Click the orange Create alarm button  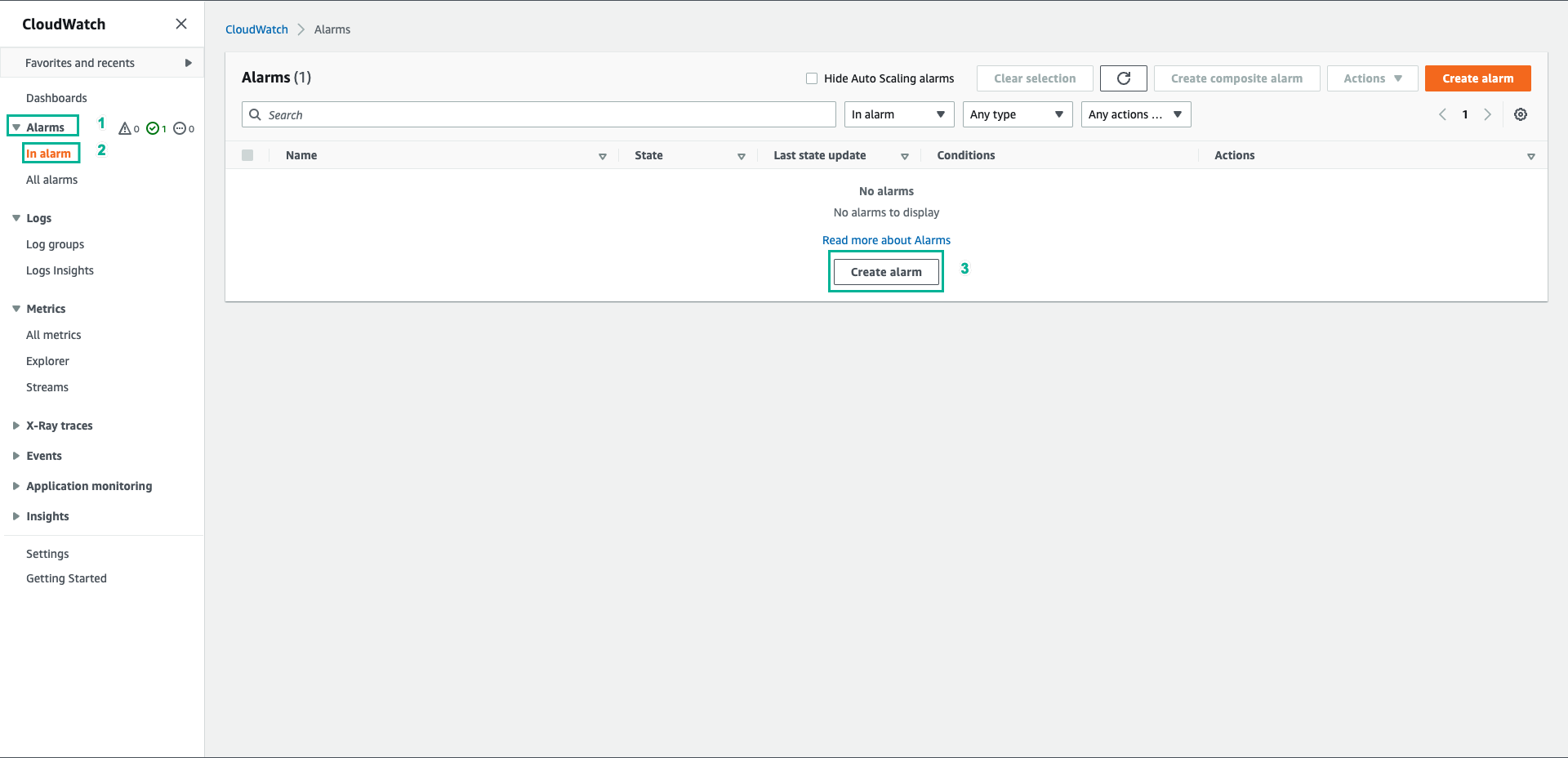pos(1477,78)
